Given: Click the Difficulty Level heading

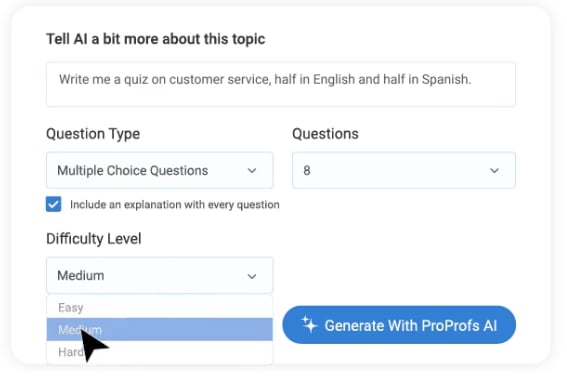Looking at the screenshot, I should (94, 239).
